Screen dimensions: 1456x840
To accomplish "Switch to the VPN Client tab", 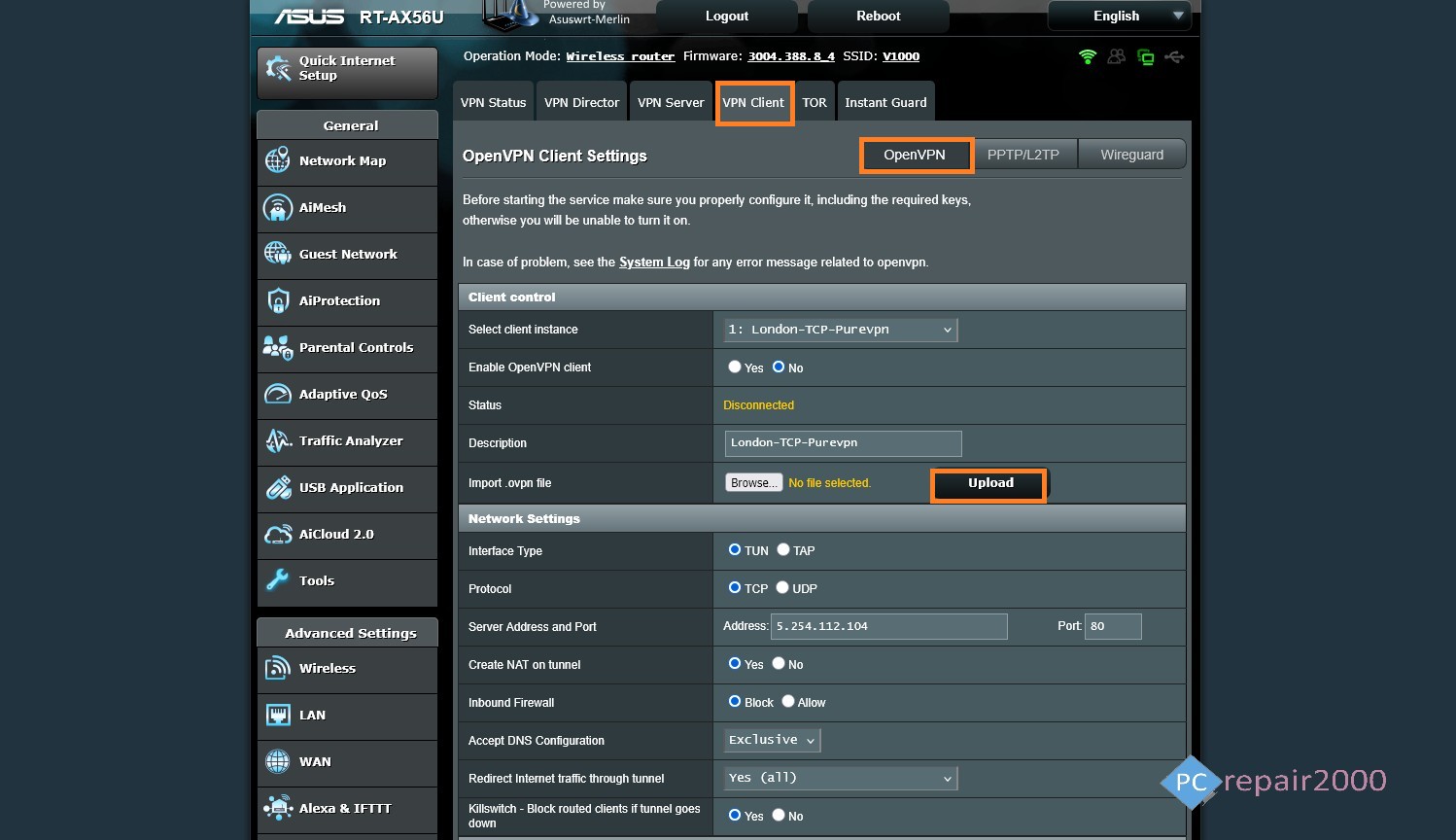I will tap(753, 102).
